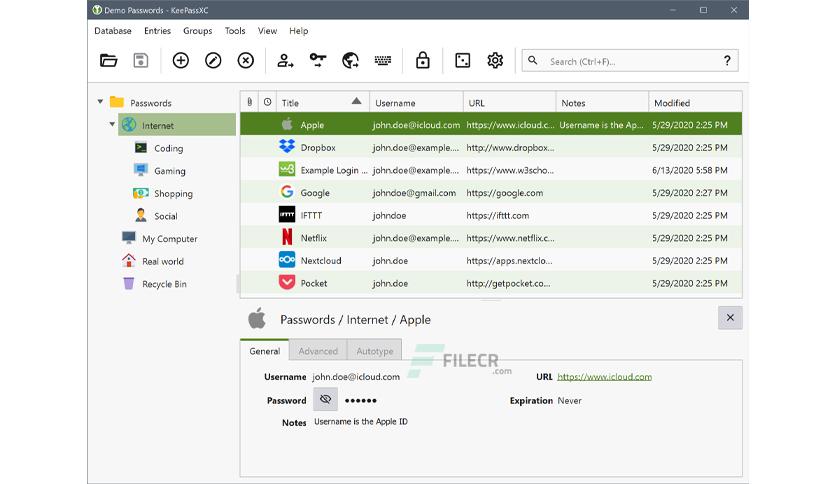Screen dimensions: 836x484
Task: Select the Apple entry title
Action: coord(312,125)
